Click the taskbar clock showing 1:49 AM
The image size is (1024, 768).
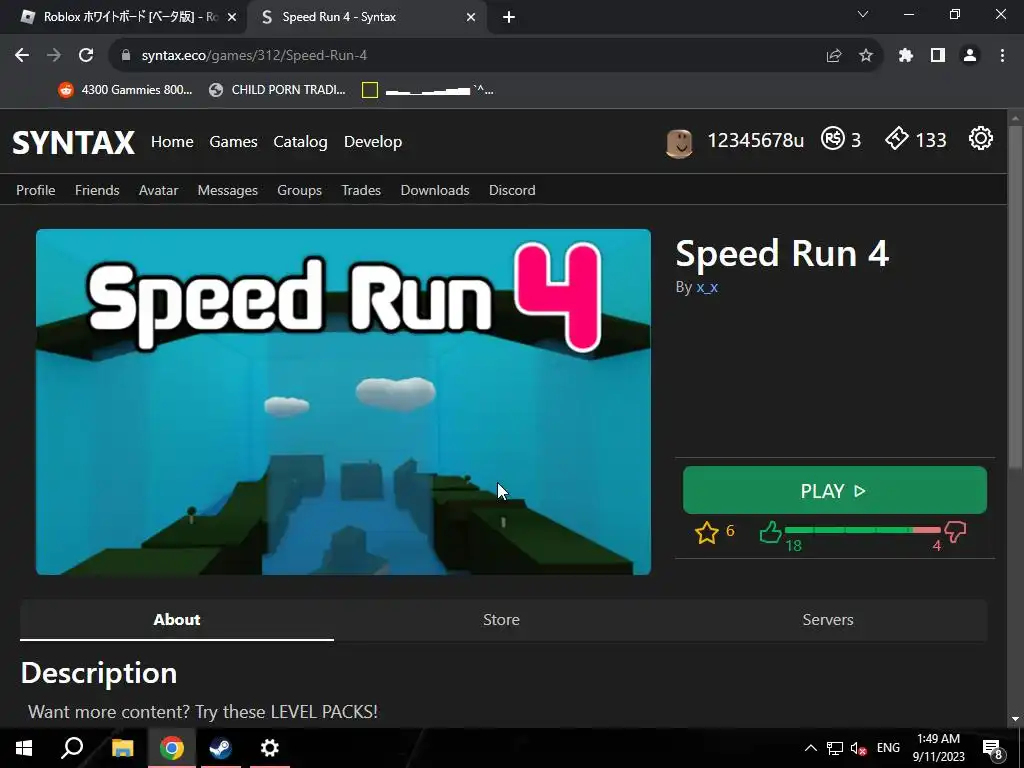938,748
